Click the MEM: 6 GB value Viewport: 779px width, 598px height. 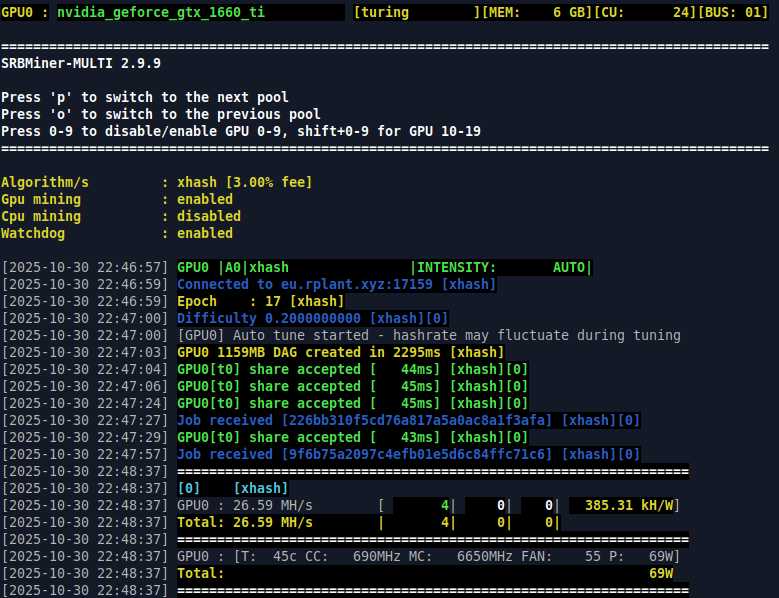537,12
